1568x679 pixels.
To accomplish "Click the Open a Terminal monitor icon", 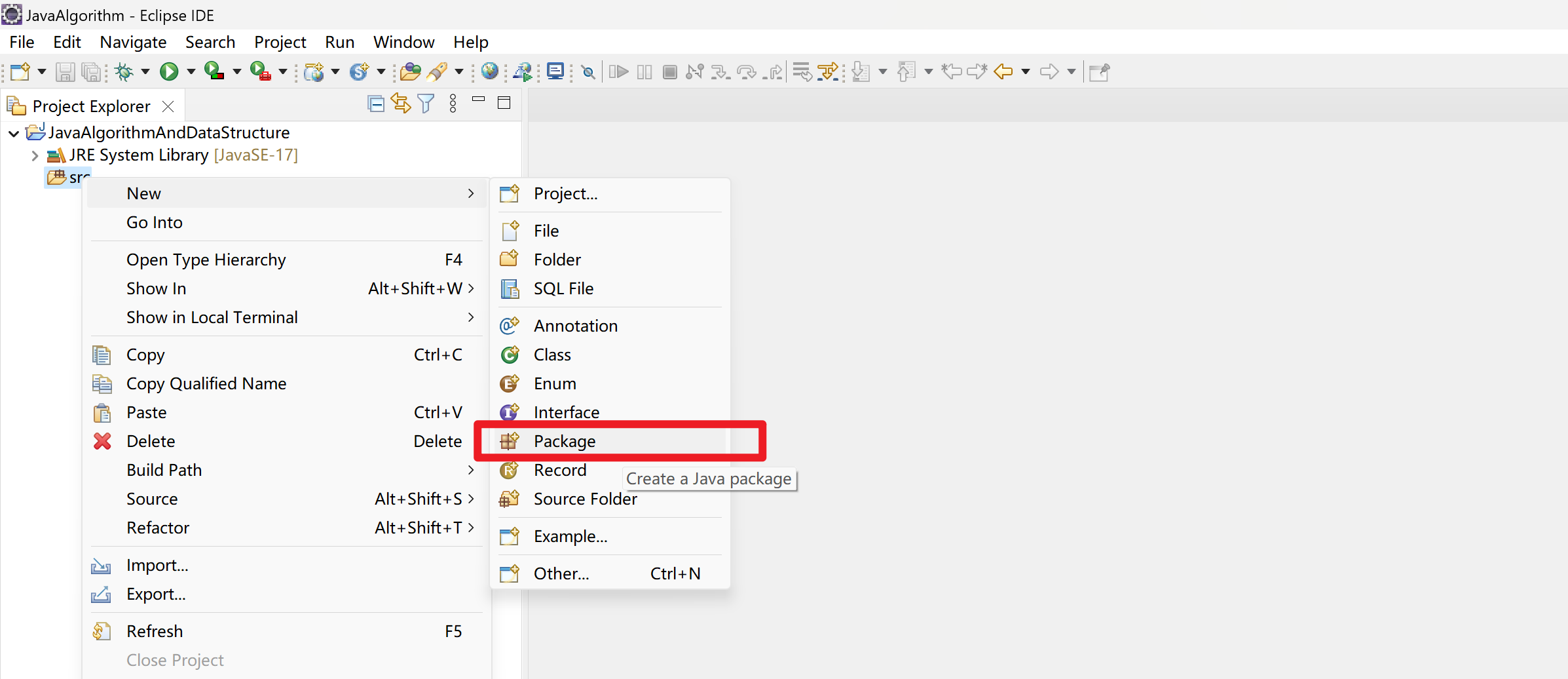I will [555, 71].
